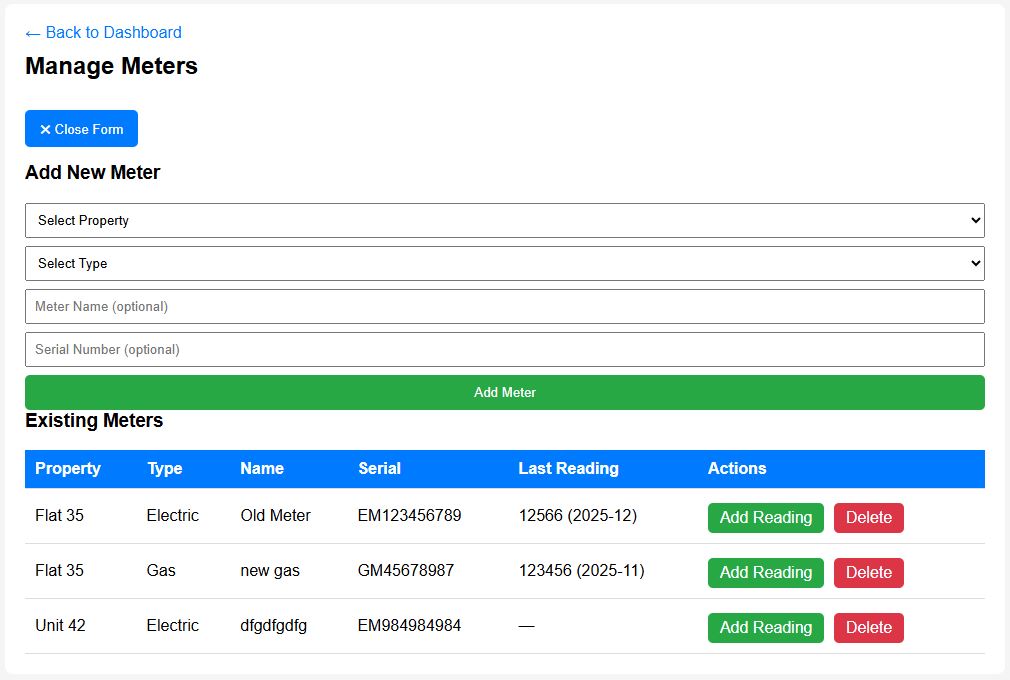Add Reading for the Old Meter row
This screenshot has width=1010, height=680.
[765, 517]
